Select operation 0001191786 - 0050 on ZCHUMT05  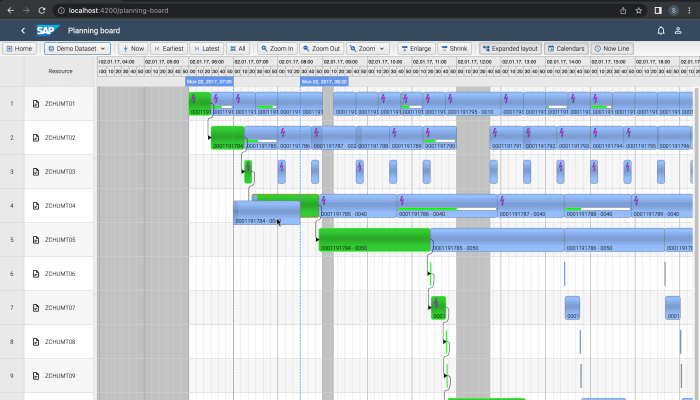pyautogui.click(x=614, y=240)
